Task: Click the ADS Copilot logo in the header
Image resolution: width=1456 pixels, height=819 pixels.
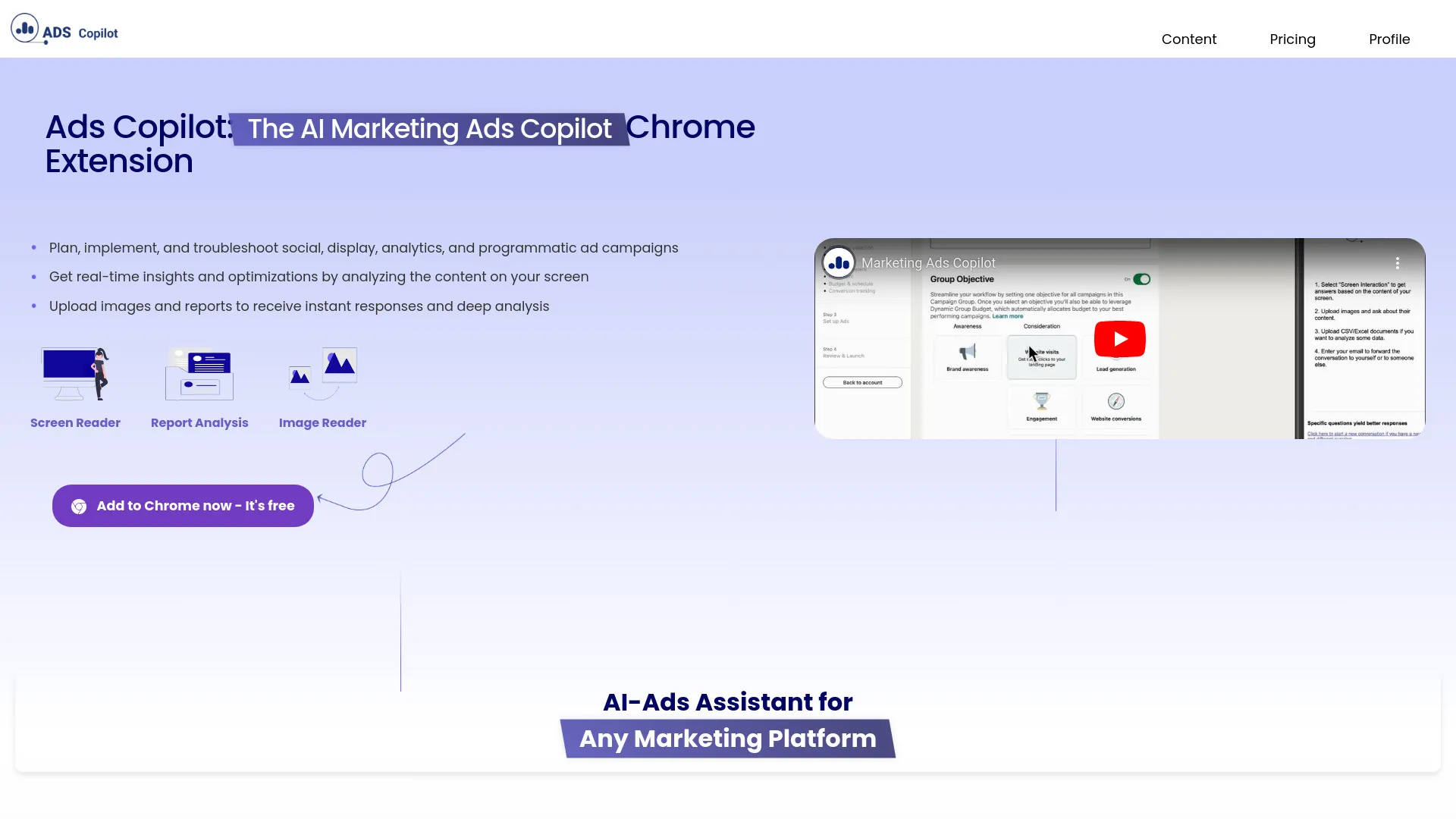Action: (x=64, y=29)
